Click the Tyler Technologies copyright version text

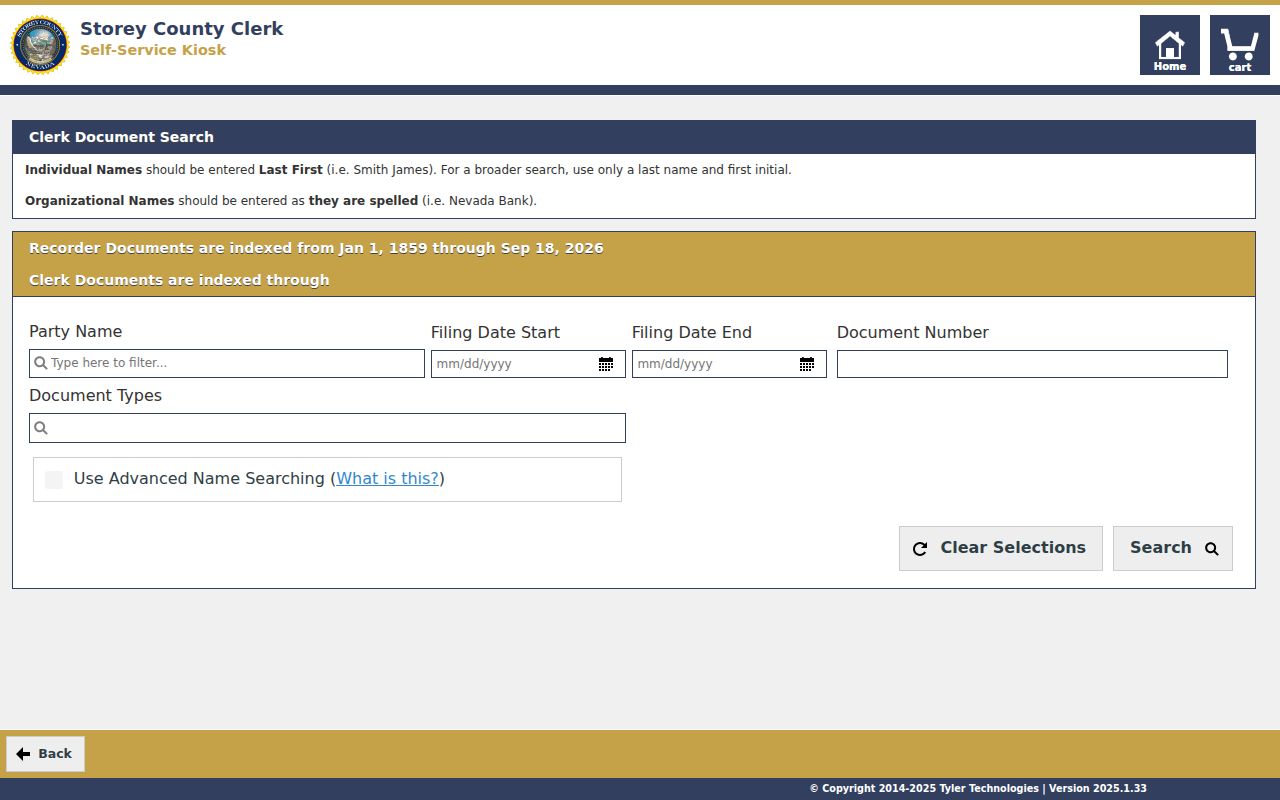point(978,789)
